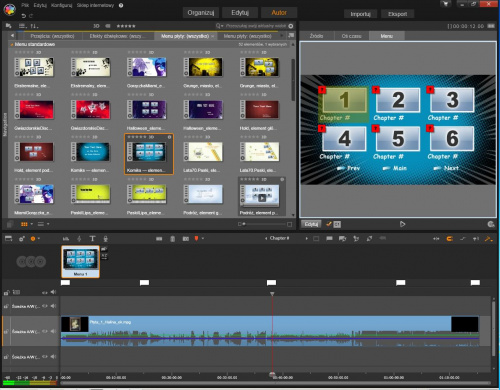Click the split clip razor icon
500x390 pixels.
tap(159, 238)
